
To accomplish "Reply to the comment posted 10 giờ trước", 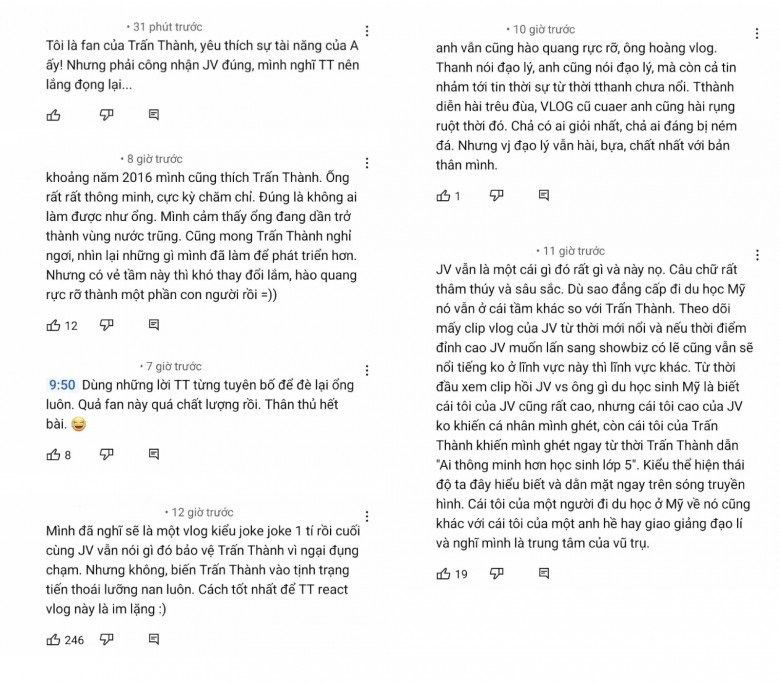I will pos(543,196).
